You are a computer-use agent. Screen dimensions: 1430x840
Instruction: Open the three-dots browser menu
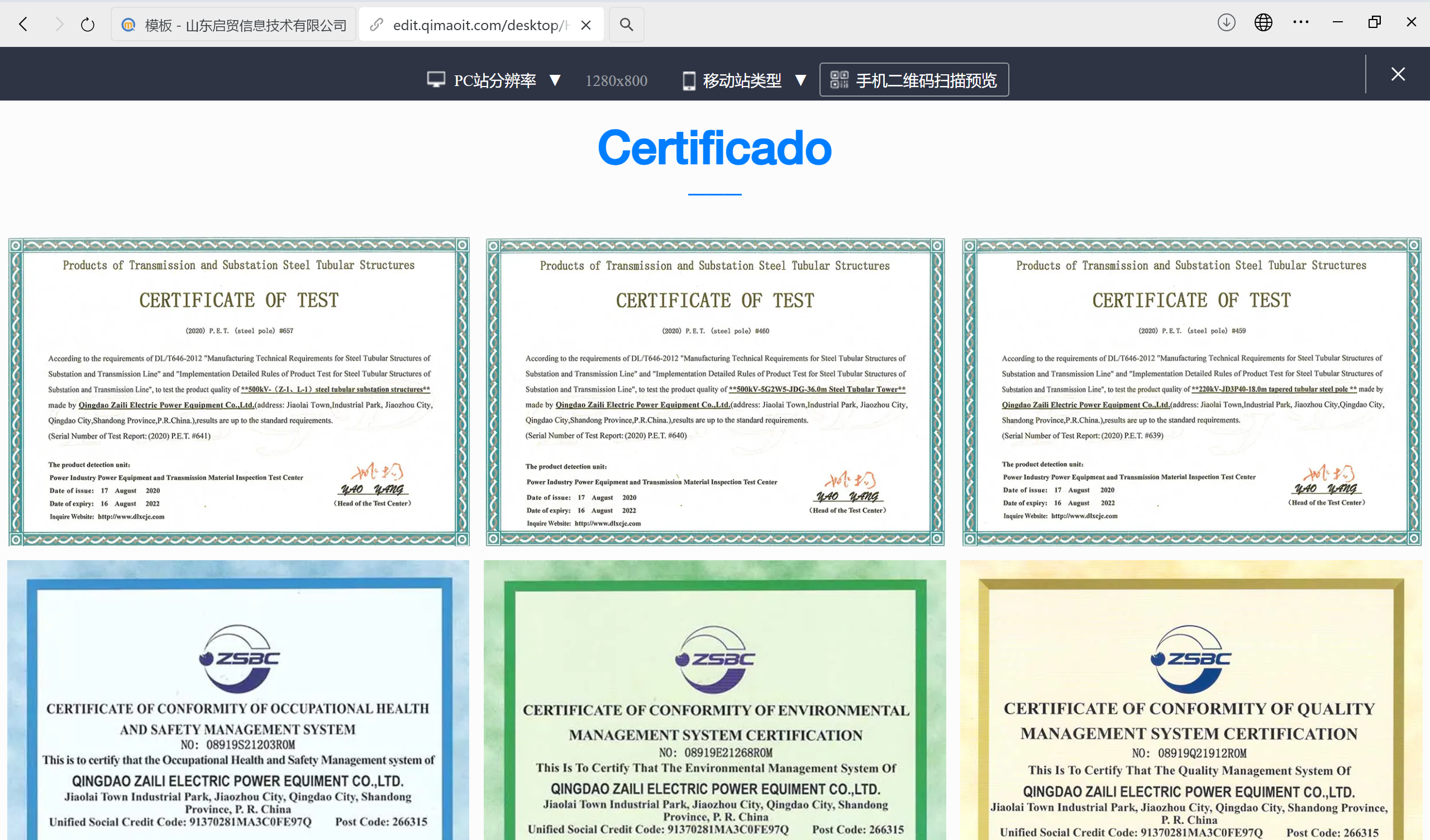[x=1300, y=23]
